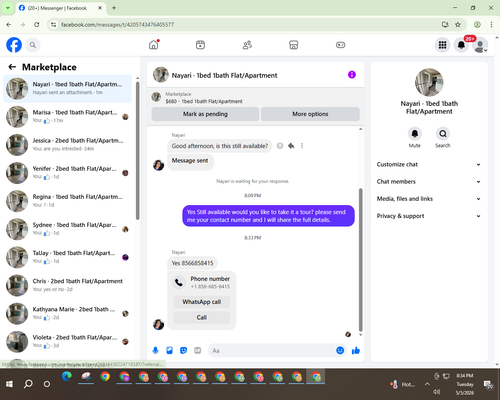Image resolution: width=500 pixels, height=400 pixels.
Task: Expand Media, files and links section
Action: tap(429, 199)
